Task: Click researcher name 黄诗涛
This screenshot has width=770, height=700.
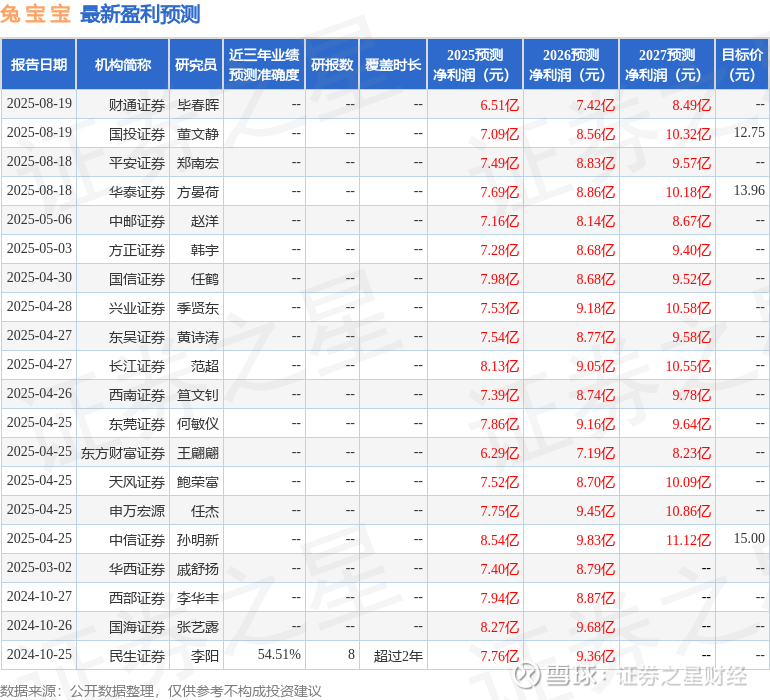Action: tap(198, 337)
